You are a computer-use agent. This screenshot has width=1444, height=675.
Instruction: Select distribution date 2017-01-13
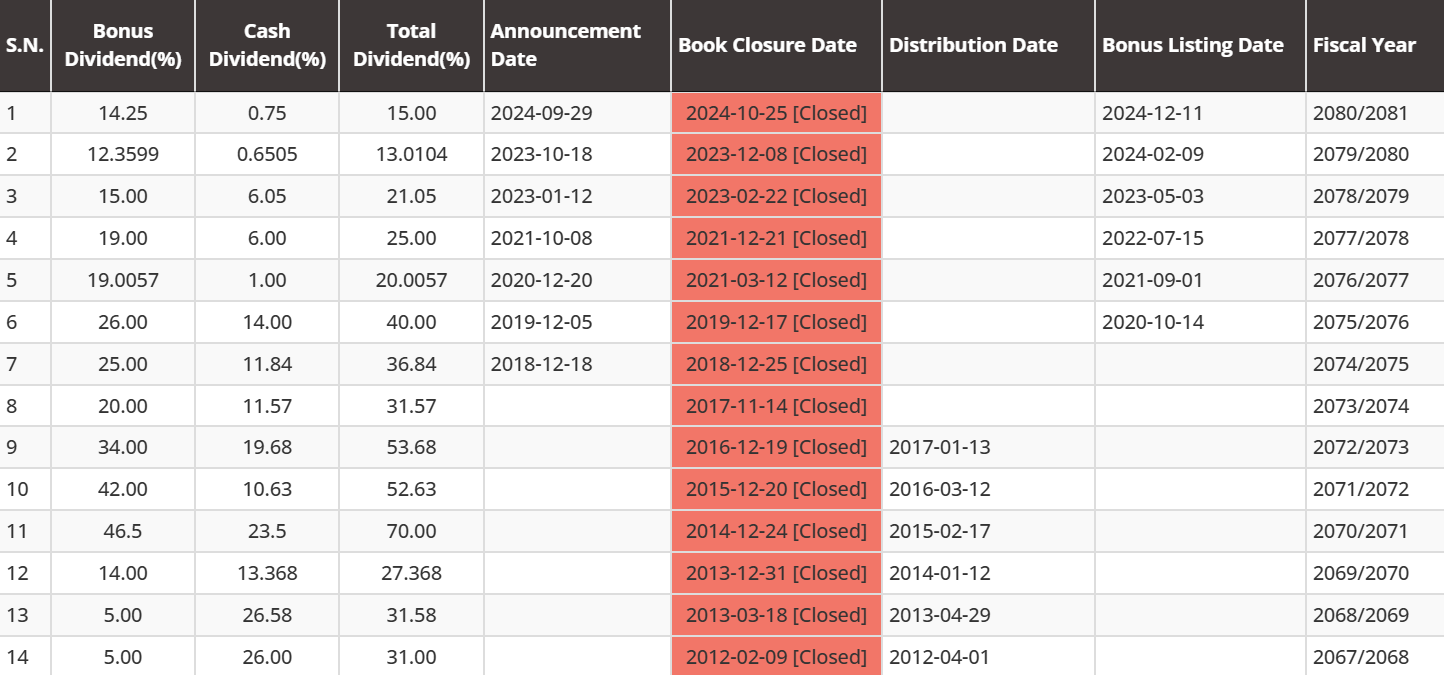pos(939,447)
